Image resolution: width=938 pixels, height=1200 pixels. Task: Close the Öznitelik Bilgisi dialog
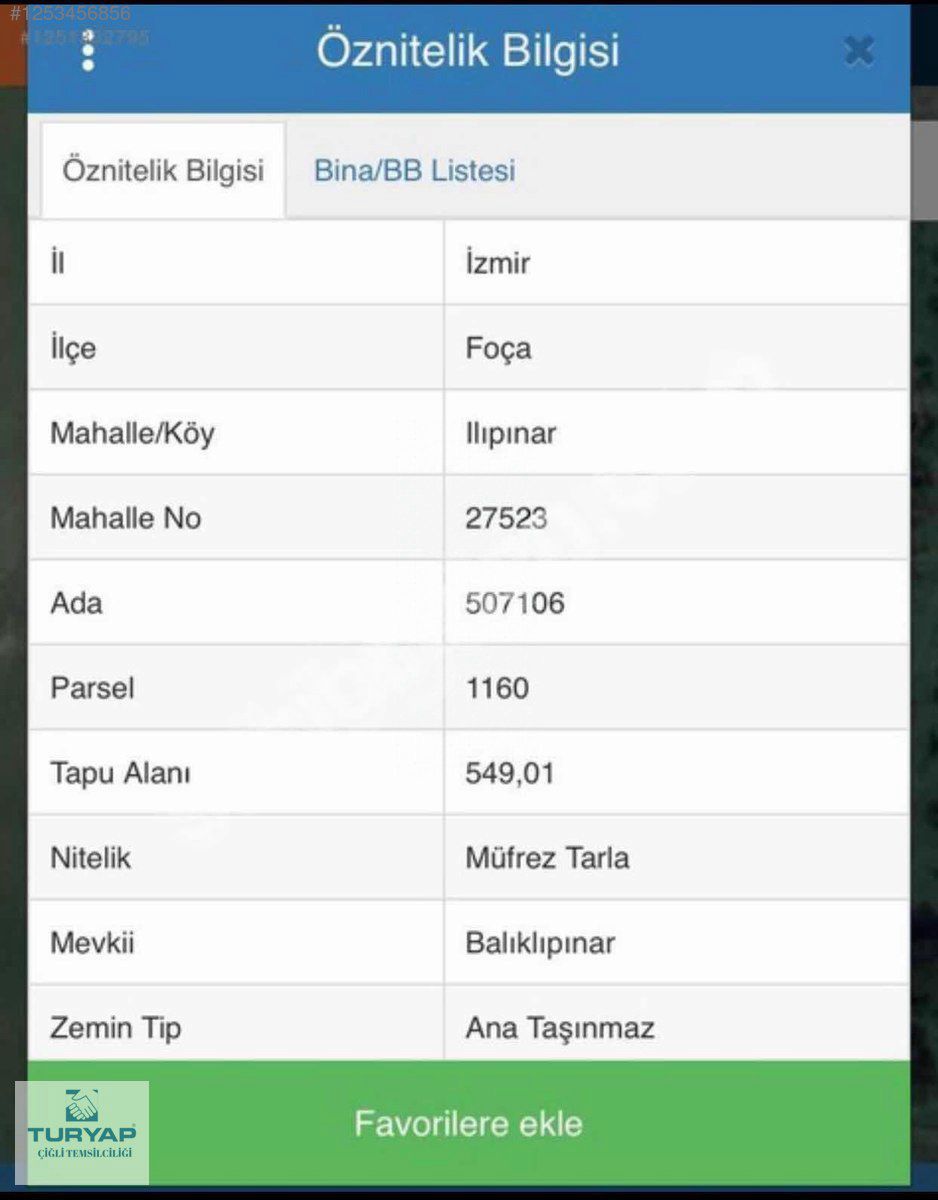[x=858, y=51]
